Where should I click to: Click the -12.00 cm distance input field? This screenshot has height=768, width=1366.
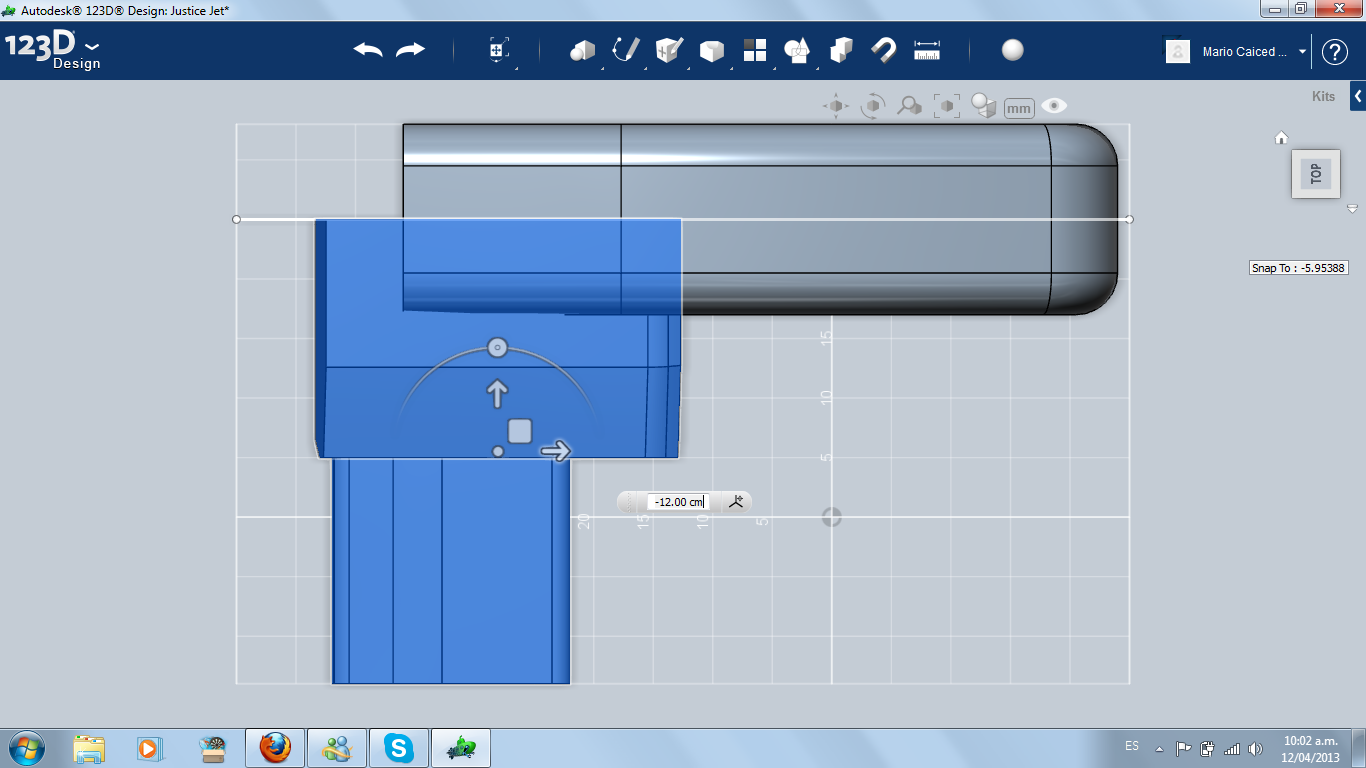click(x=677, y=502)
